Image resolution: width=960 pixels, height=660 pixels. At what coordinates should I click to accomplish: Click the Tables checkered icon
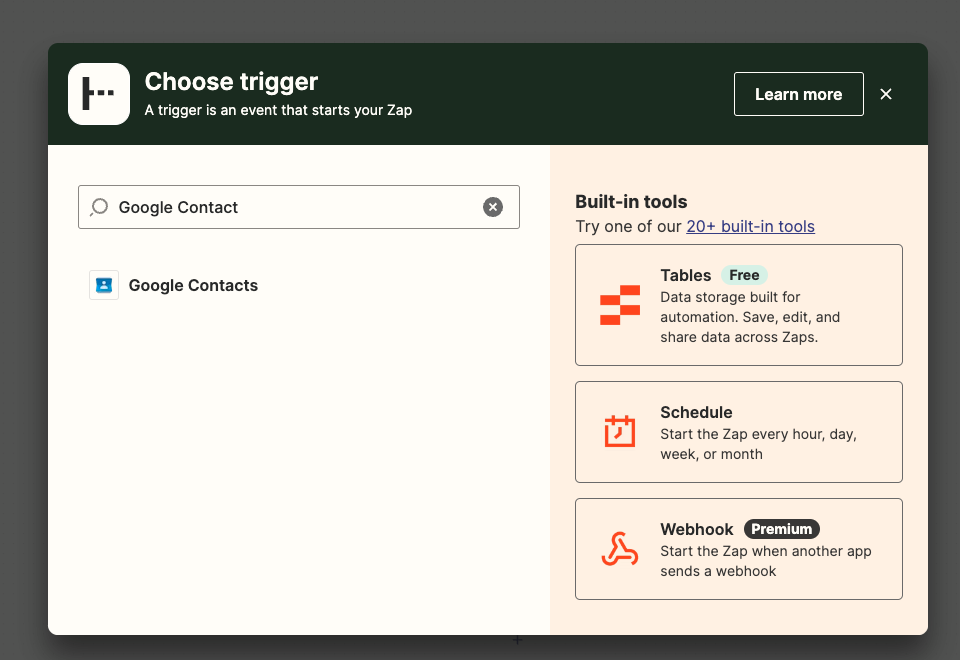point(620,305)
